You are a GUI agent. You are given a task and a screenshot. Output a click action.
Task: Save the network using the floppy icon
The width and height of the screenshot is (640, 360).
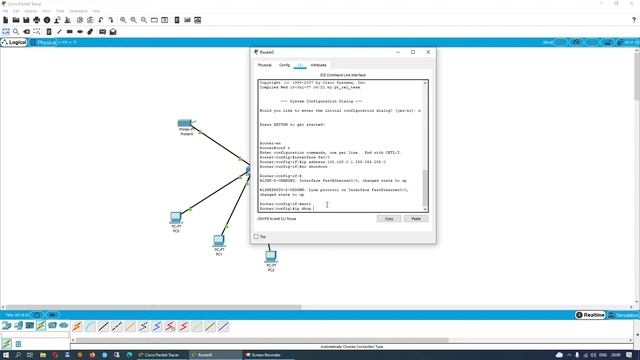point(26,20)
